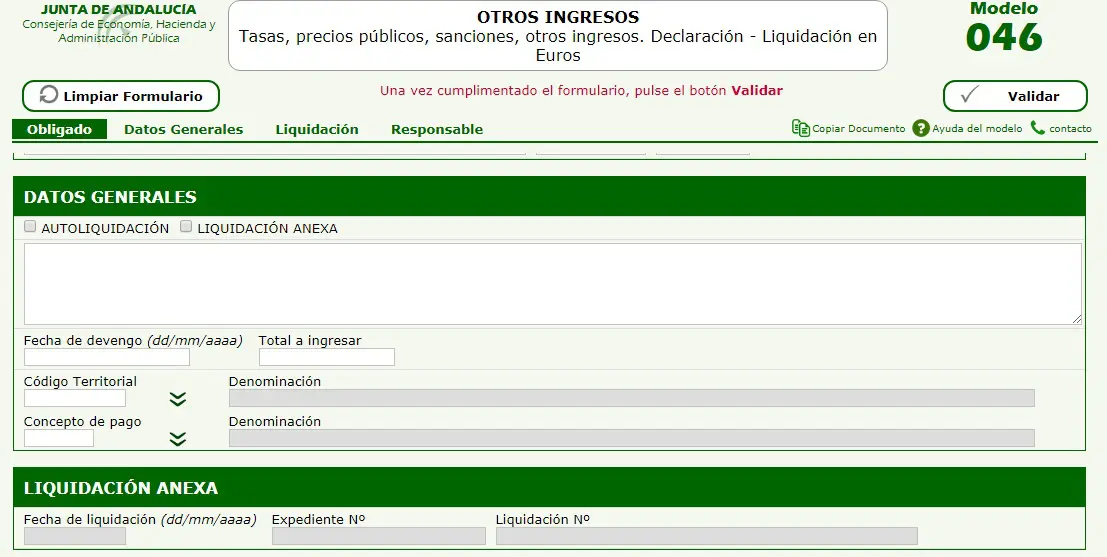Screen dimensions: 1107x557
Task: Click the refresh icon in Limpiar Formulario
Action: [x=48, y=96]
